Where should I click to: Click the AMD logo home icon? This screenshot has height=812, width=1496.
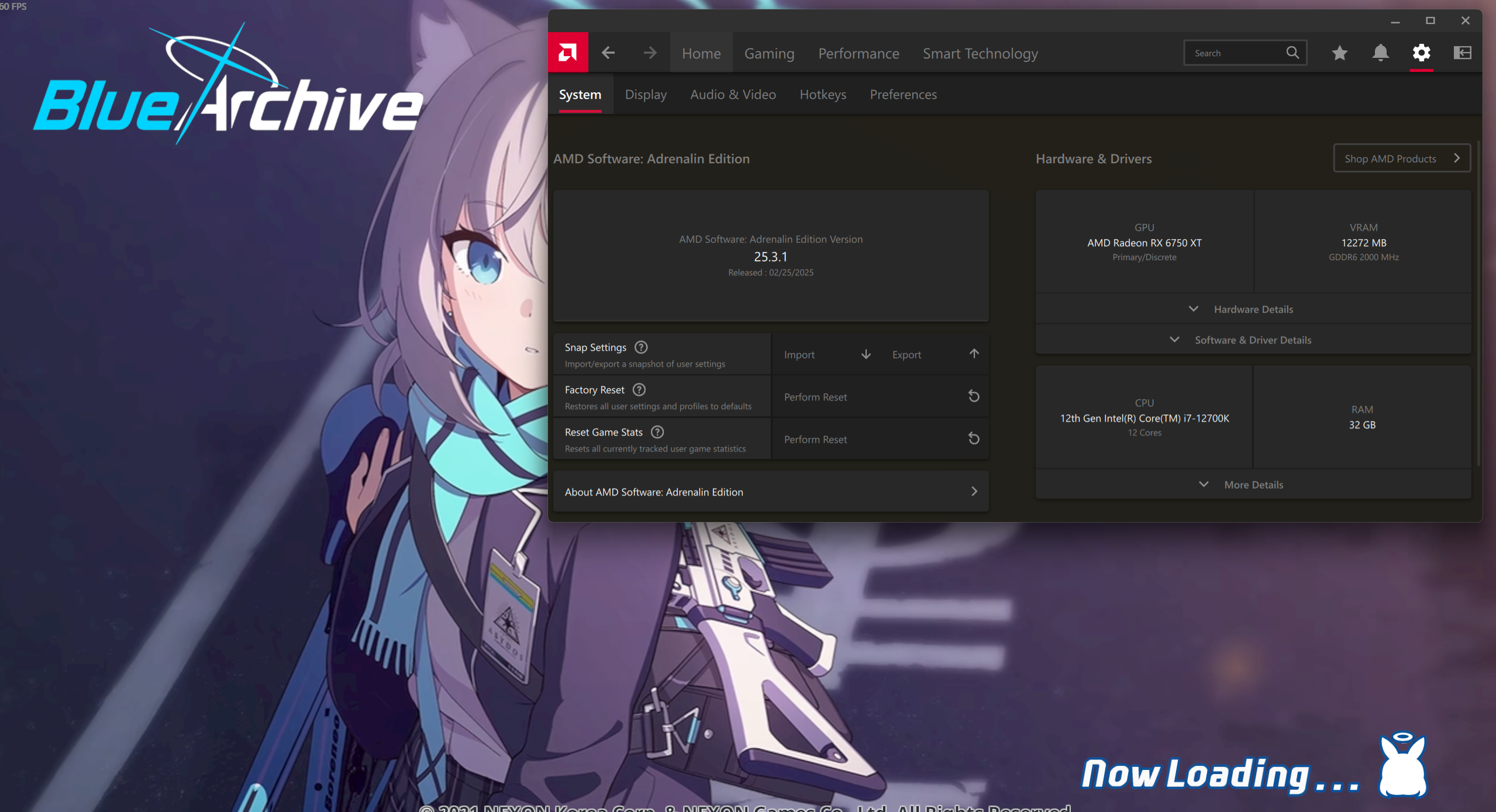[x=567, y=53]
